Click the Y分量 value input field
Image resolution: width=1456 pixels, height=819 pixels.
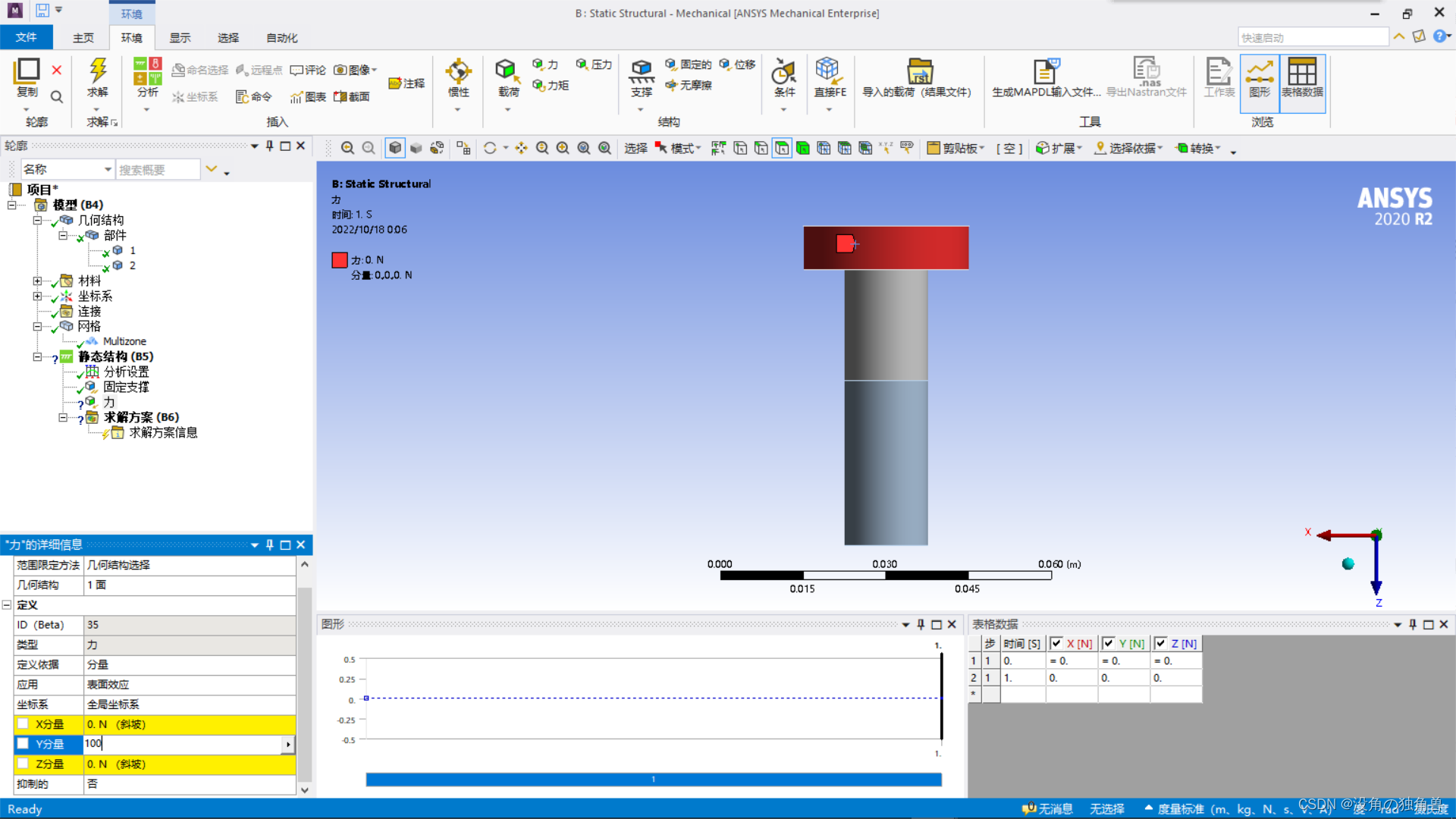pos(182,744)
